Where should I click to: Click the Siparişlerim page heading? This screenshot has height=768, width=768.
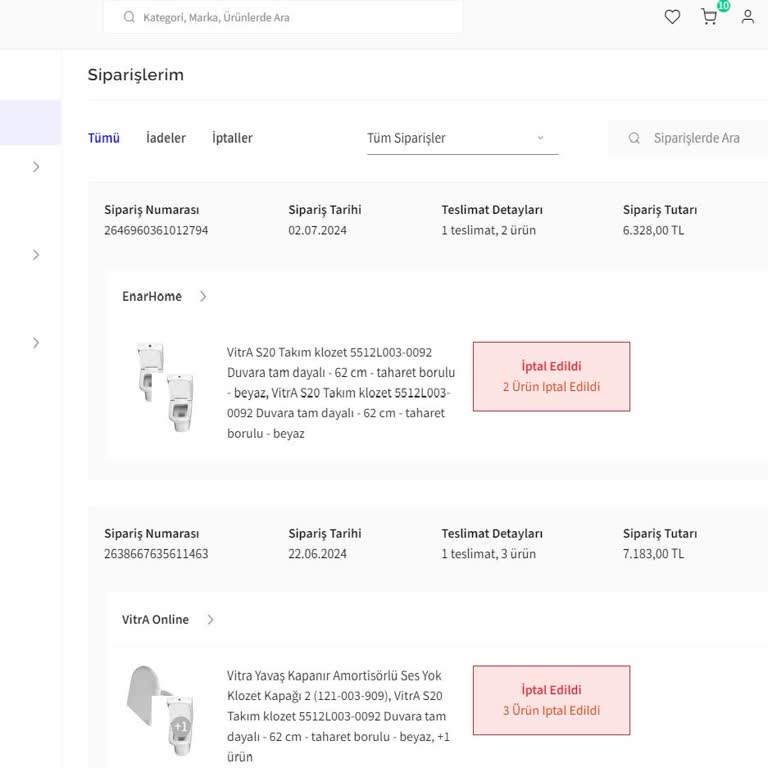136,75
